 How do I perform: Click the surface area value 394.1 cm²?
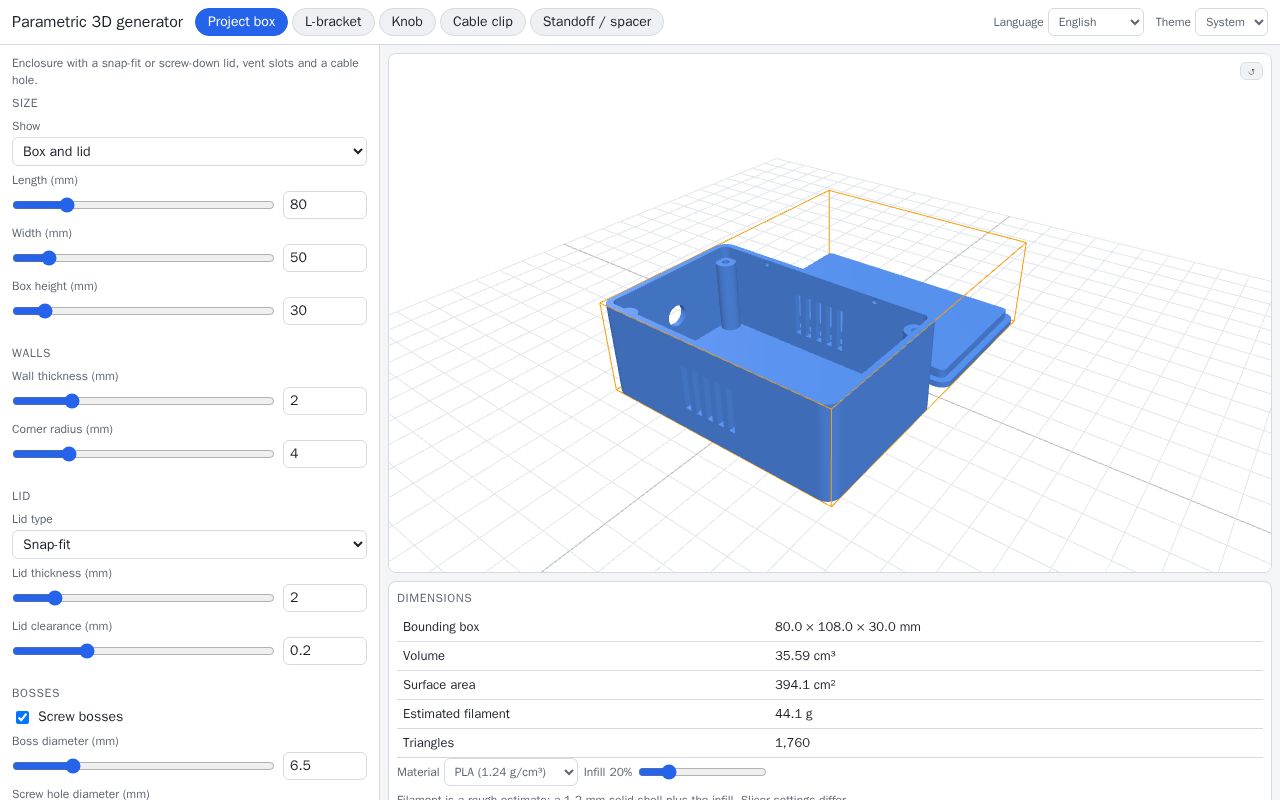coord(805,685)
